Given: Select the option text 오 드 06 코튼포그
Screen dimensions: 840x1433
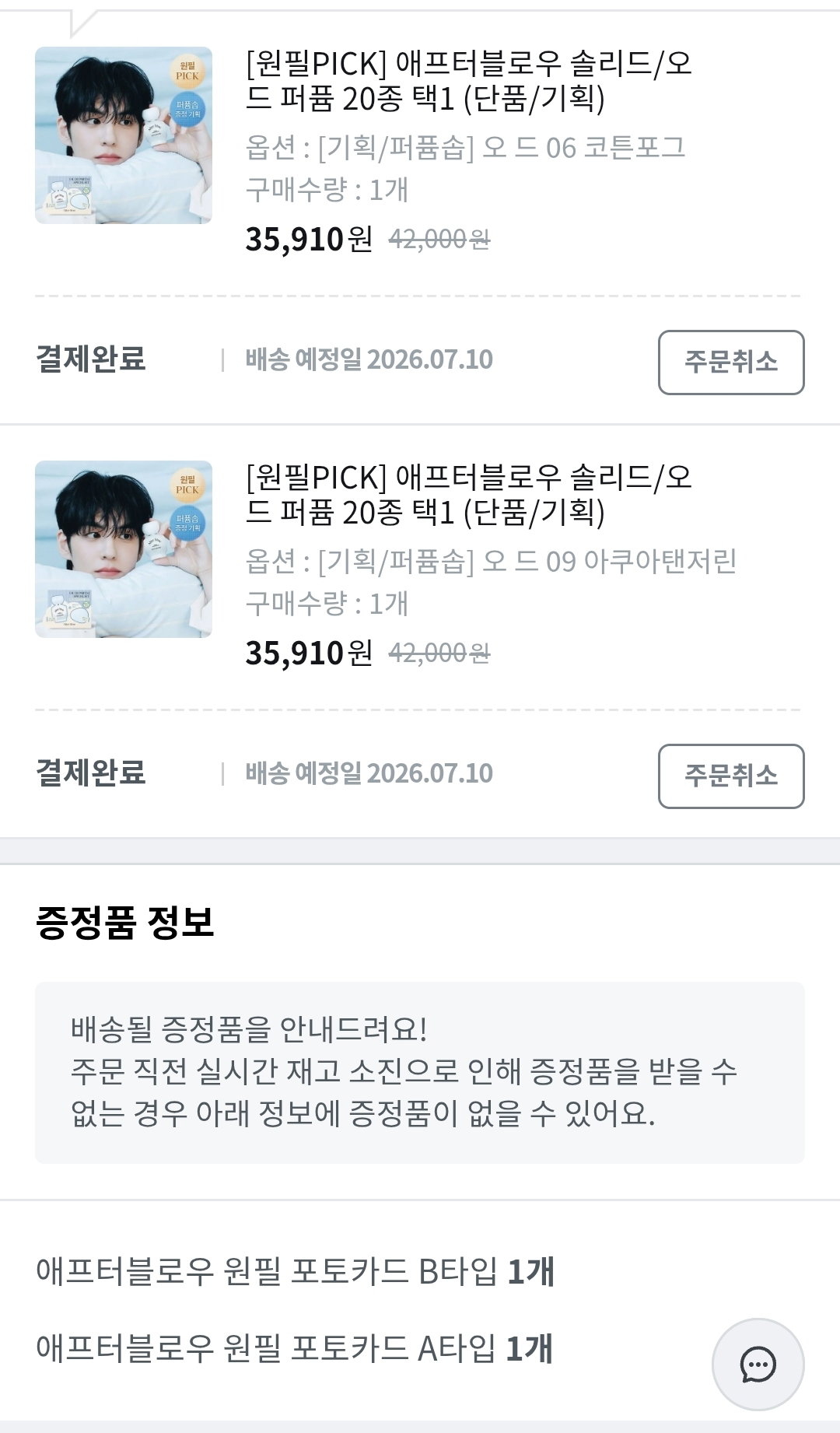Looking at the screenshot, I should pos(583,147).
